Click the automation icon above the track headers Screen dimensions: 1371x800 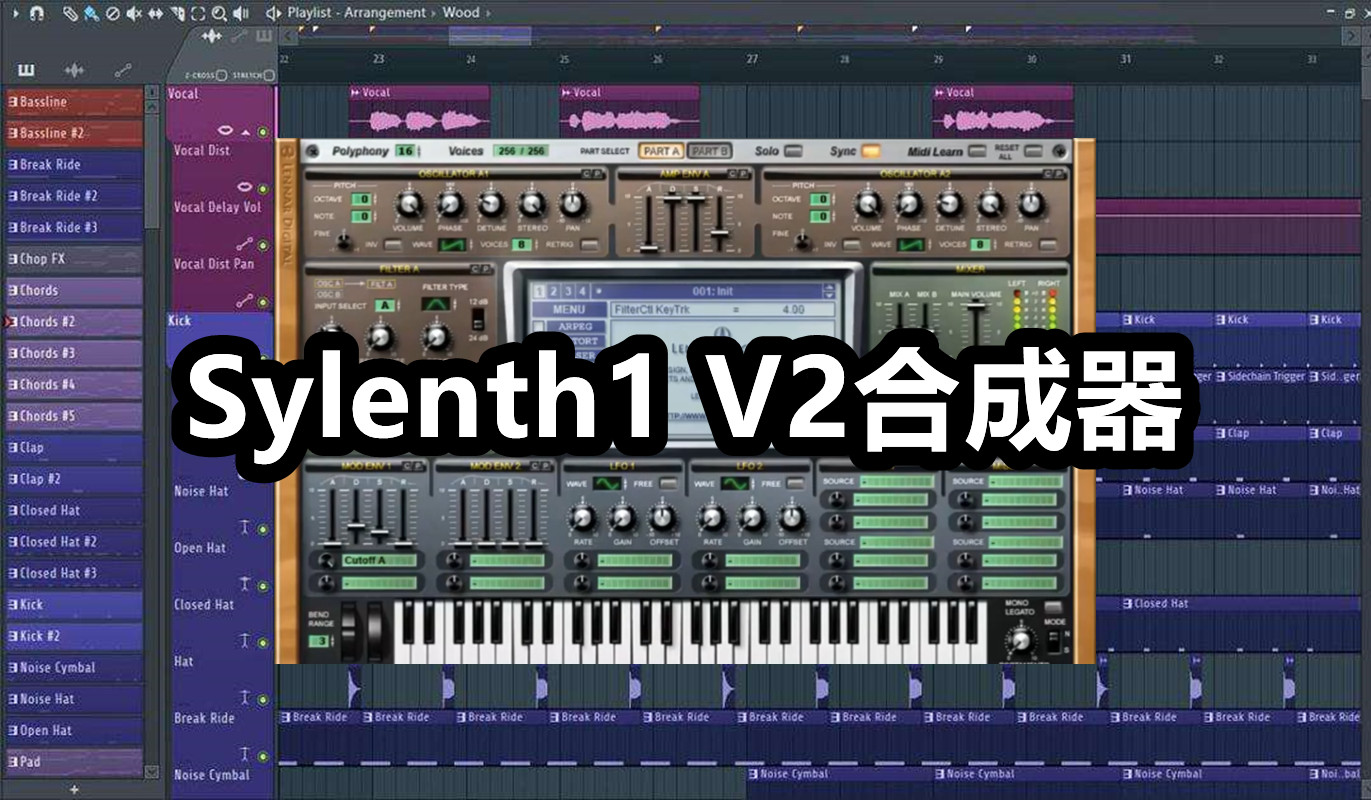point(239,36)
